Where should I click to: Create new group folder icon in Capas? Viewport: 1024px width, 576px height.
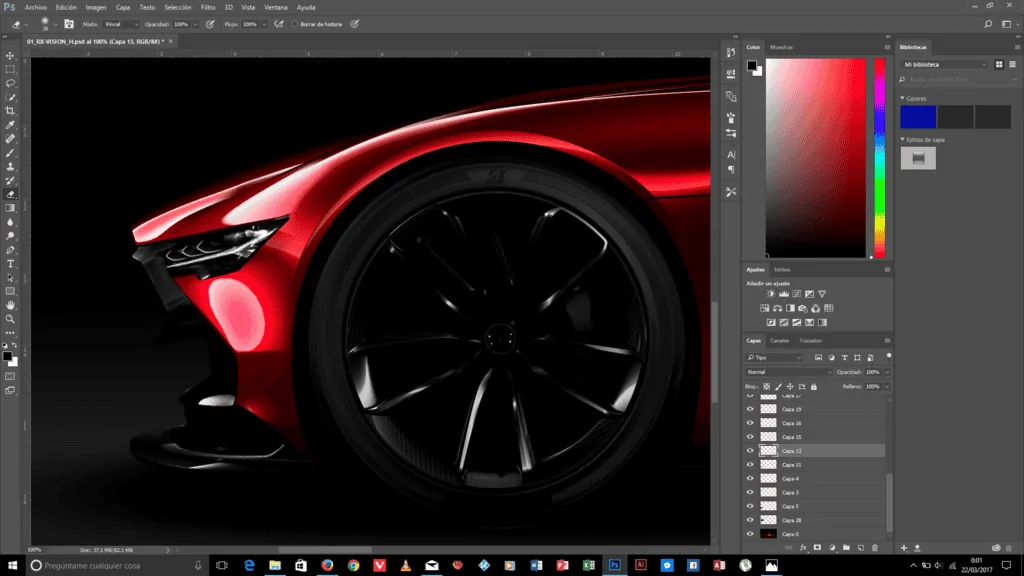[846, 548]
